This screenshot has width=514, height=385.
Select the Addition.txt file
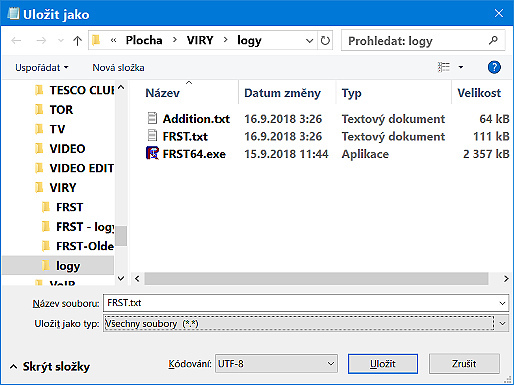(x=196, y=119)
